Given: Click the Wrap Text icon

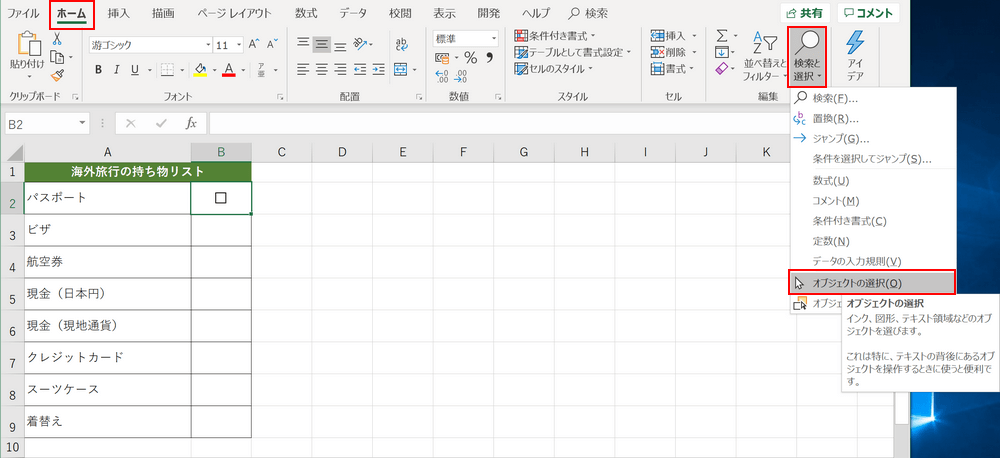Looking at the screenshot, I should [402, 44].
